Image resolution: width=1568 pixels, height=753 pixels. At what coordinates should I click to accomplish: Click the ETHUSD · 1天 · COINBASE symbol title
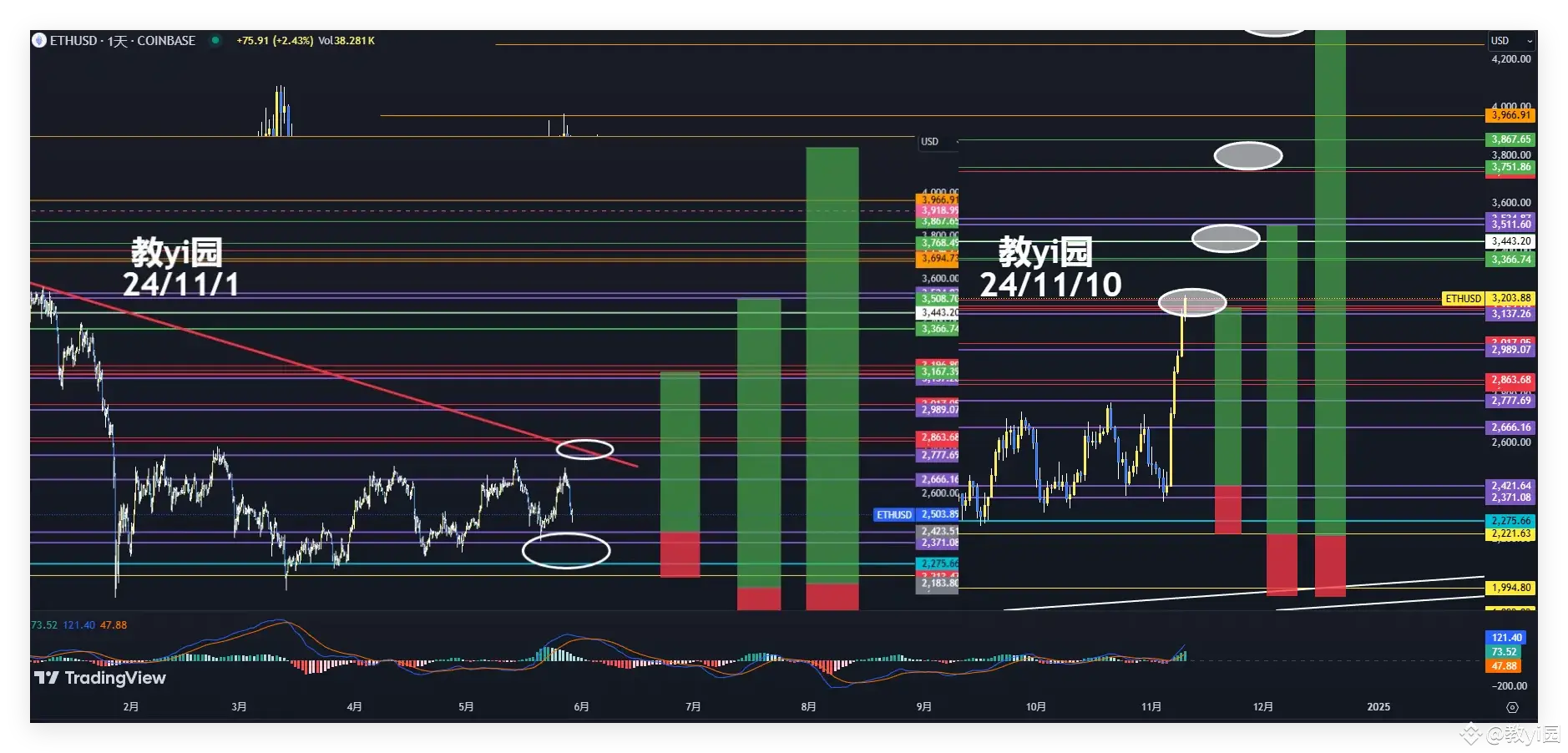coord(123,40)
